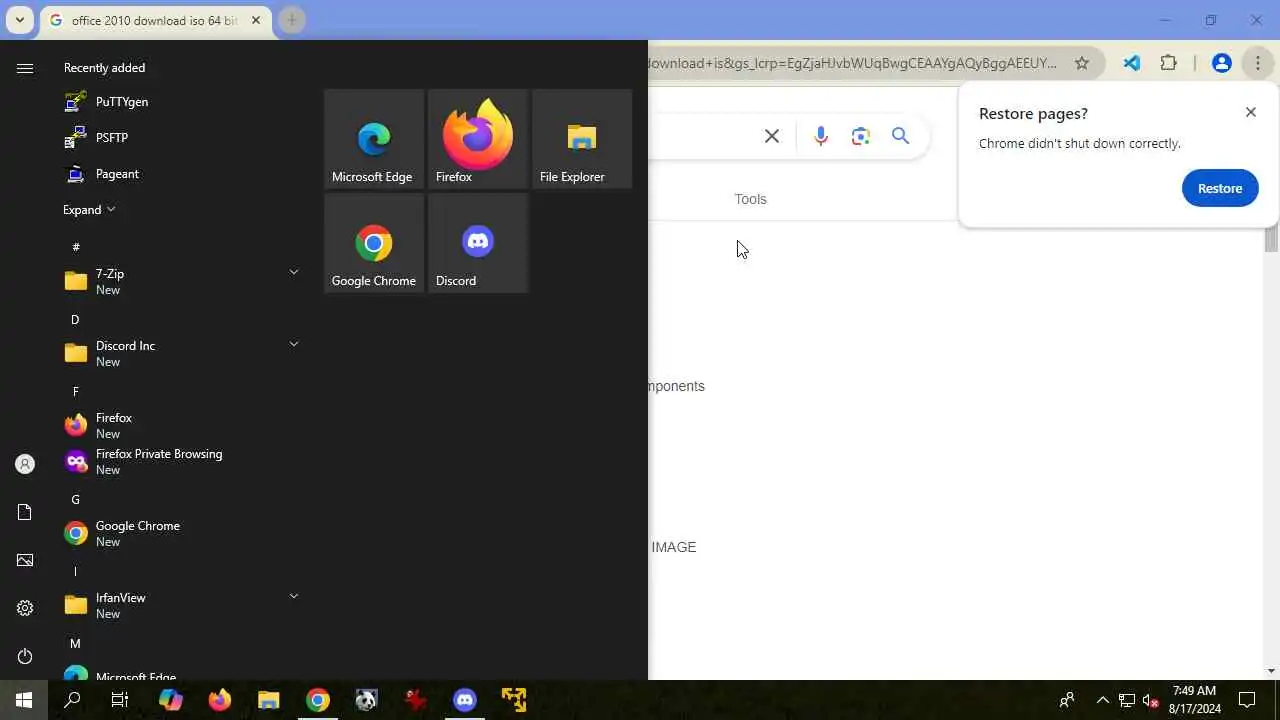Open PSFTP from Recently added
This screenshot has height=720, width=1280.
[180, 138]
